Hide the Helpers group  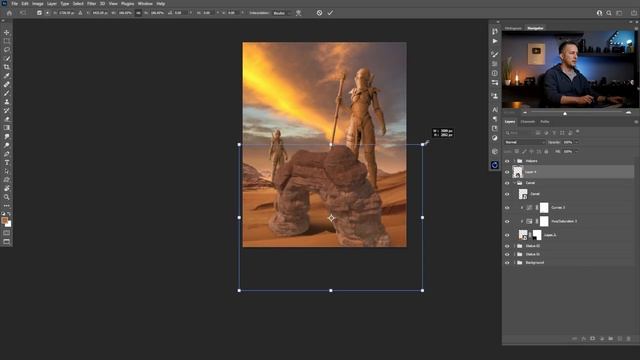(507, 161)
